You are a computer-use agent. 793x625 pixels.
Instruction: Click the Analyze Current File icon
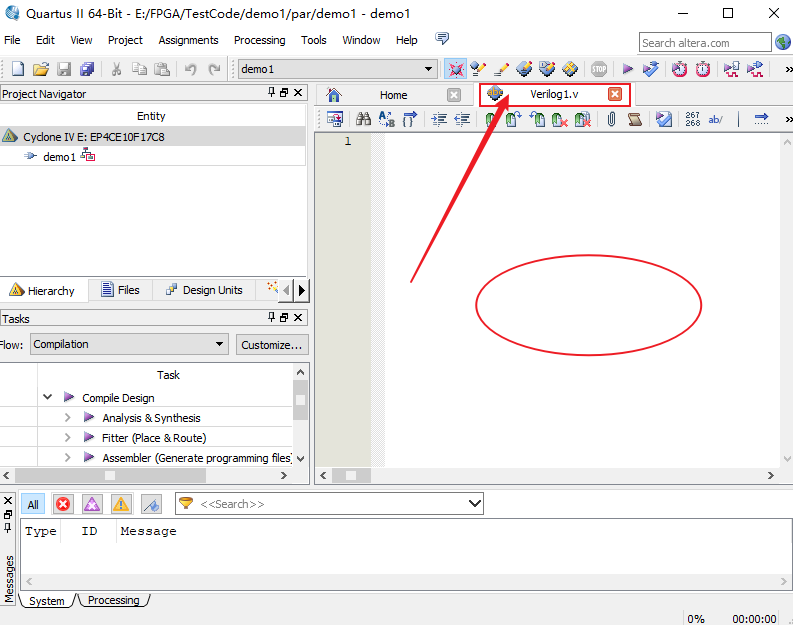pos(664,119)
